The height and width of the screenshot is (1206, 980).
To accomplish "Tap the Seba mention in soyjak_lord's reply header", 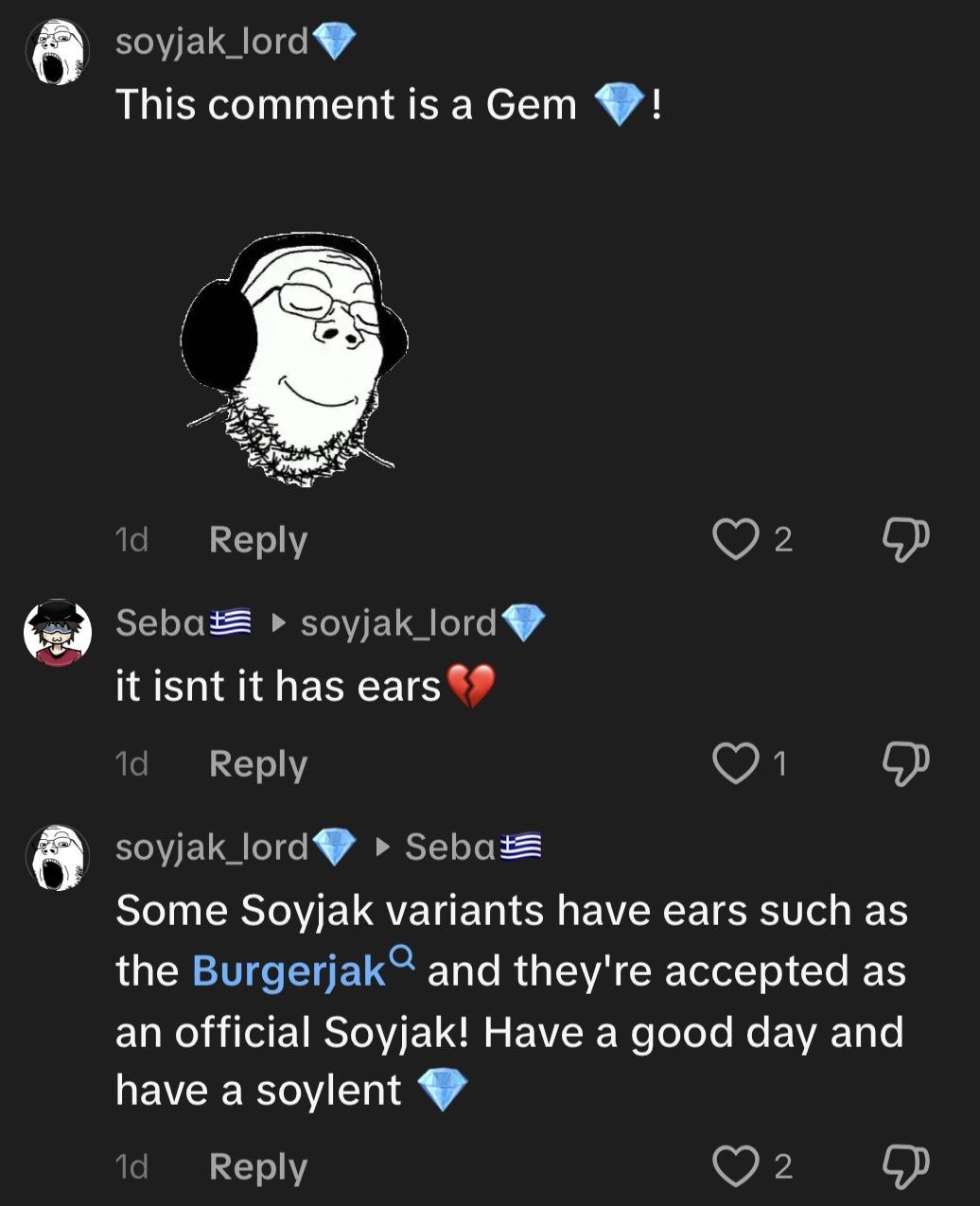I will pyautogui.click(x=452, y=847).
